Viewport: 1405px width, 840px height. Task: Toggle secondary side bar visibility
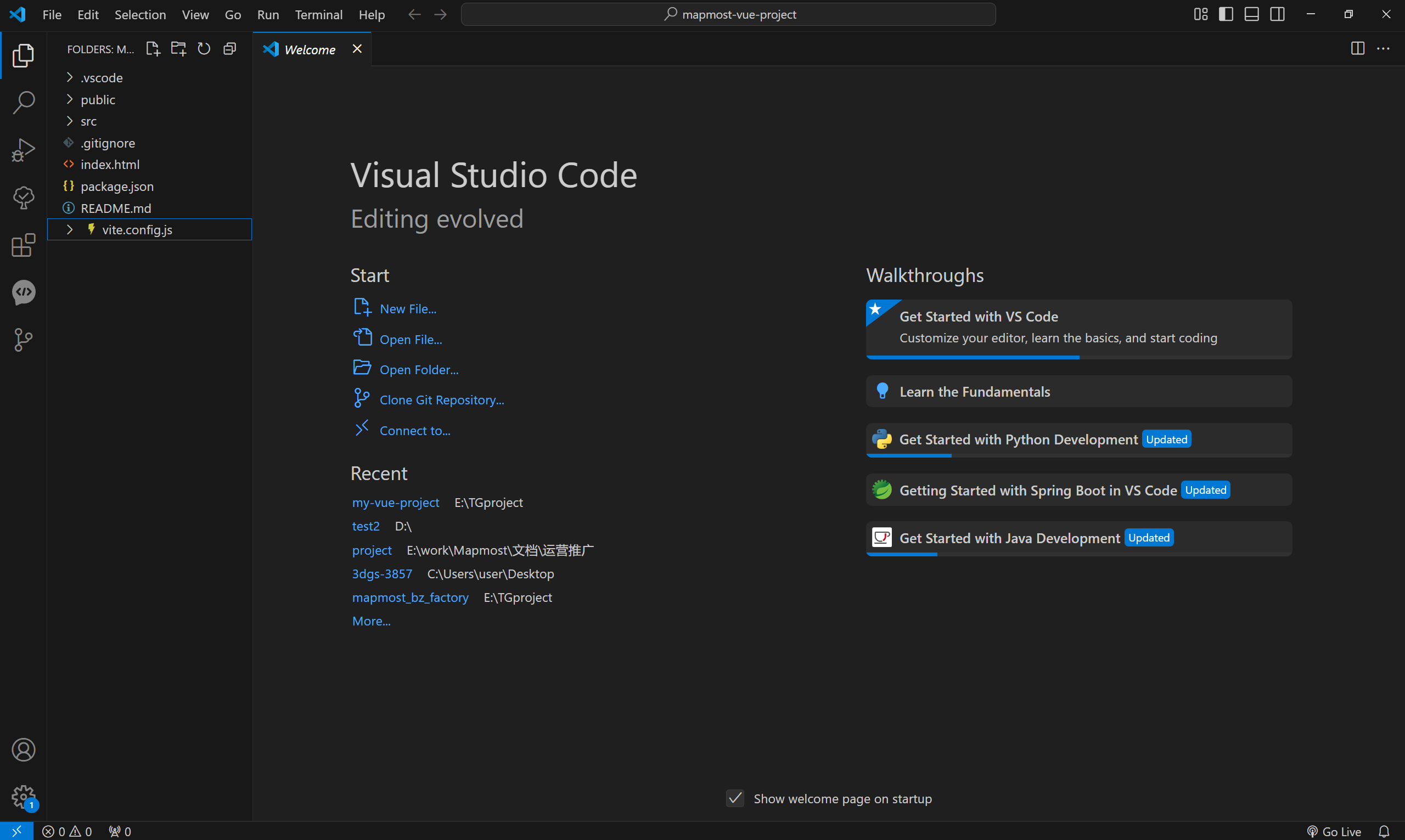click(x=1278, y=14)
